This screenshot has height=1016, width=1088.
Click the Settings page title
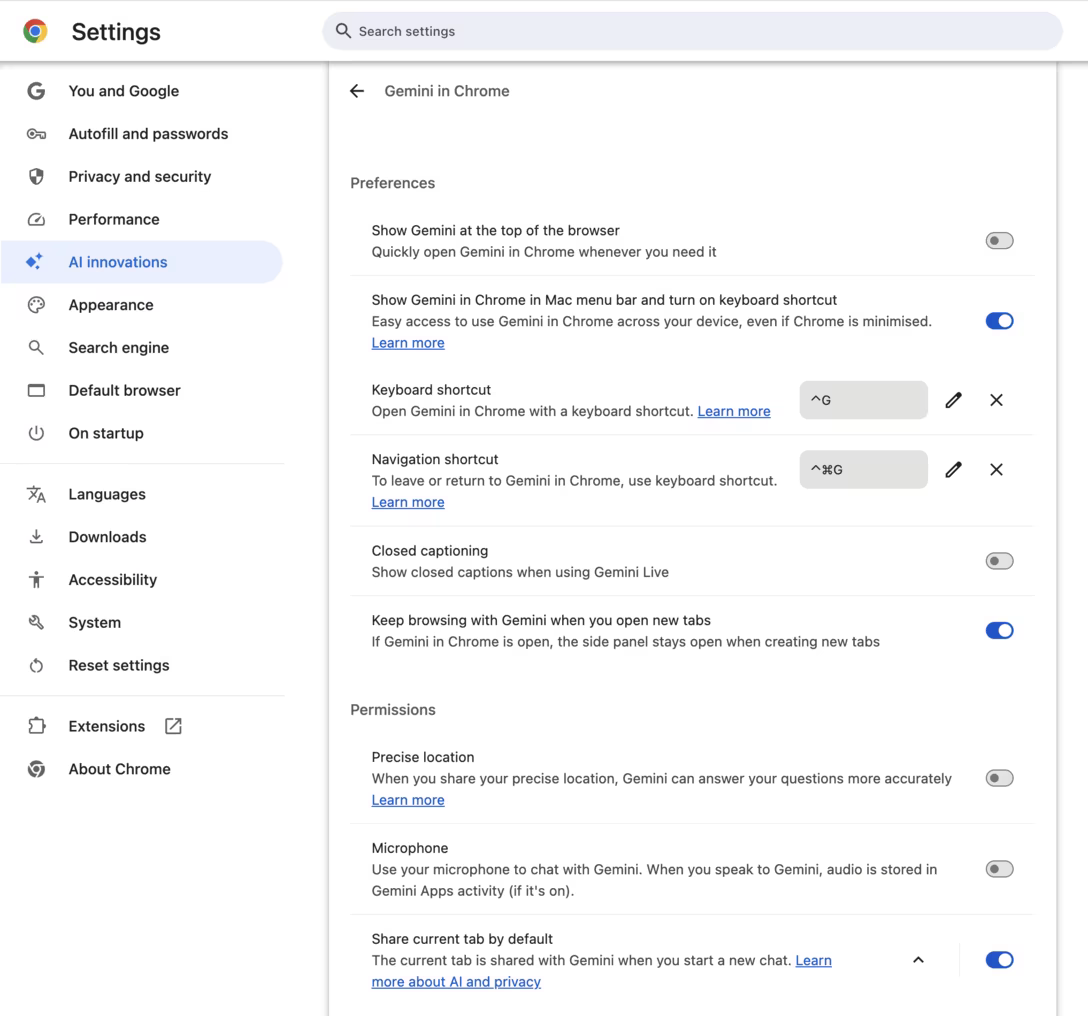point(116,32)
